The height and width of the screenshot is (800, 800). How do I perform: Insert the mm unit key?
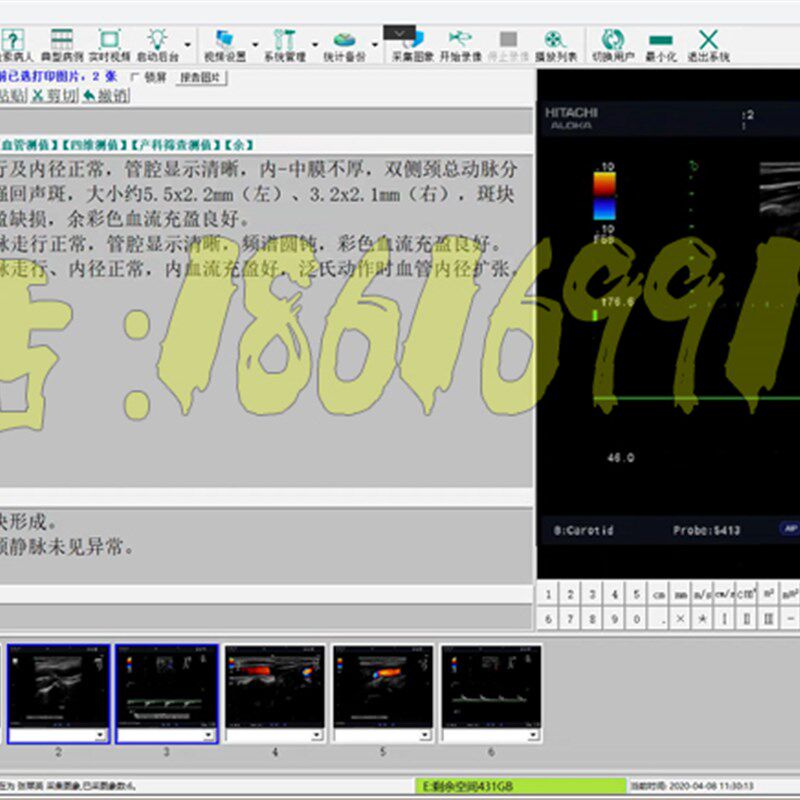tap(680, 594)
